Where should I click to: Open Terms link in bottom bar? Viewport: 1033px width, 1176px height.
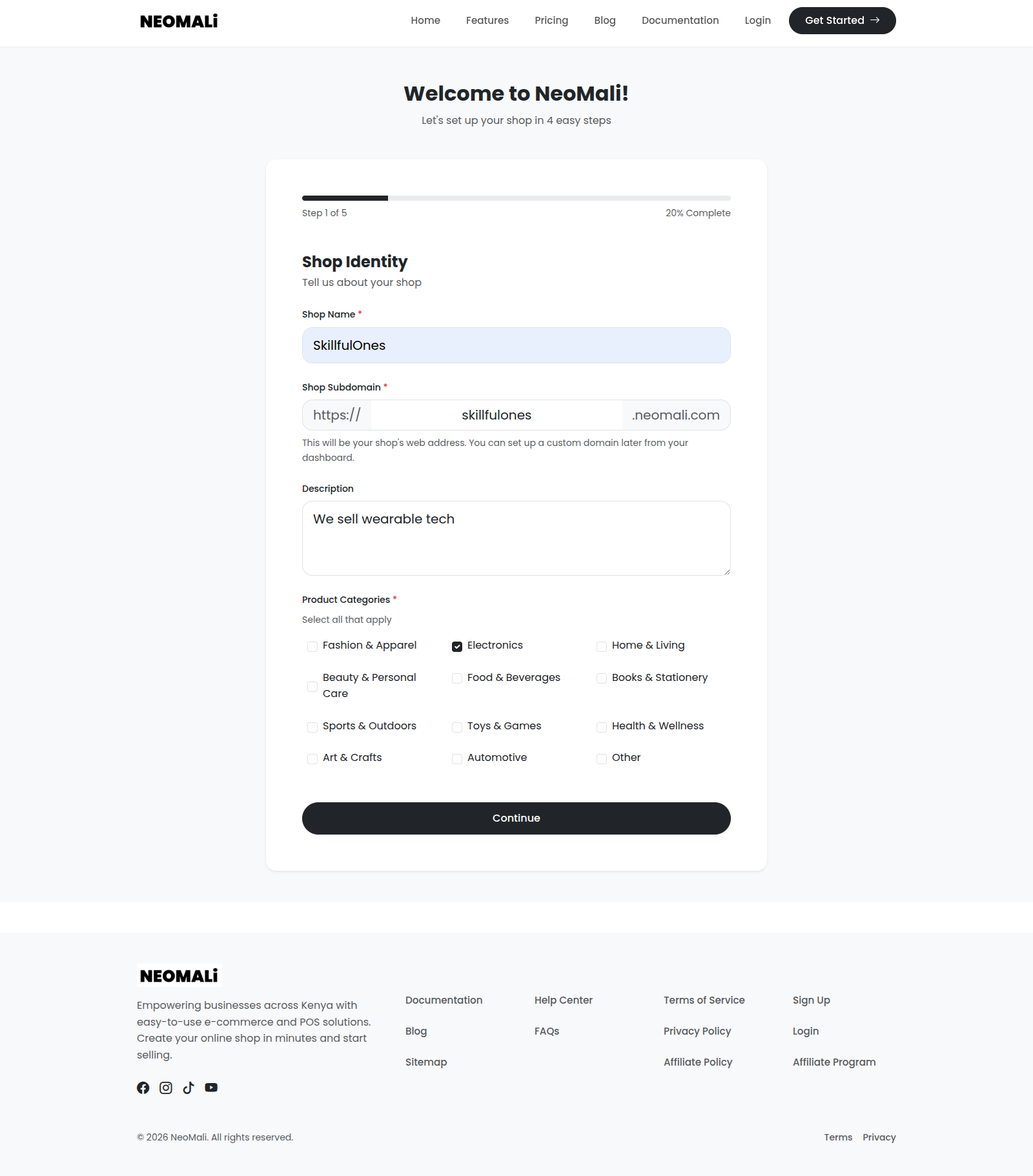pos(838,1137)
